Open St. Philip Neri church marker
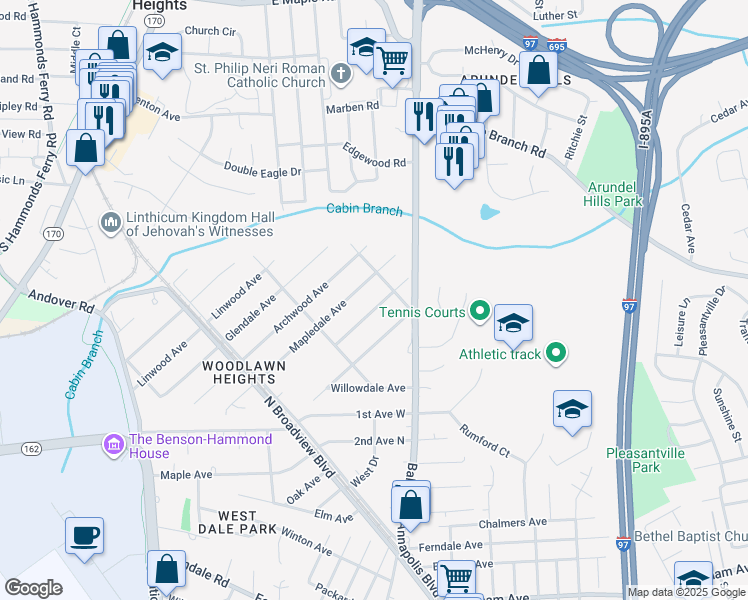748x600 pixels. click(x=341, y=74)
